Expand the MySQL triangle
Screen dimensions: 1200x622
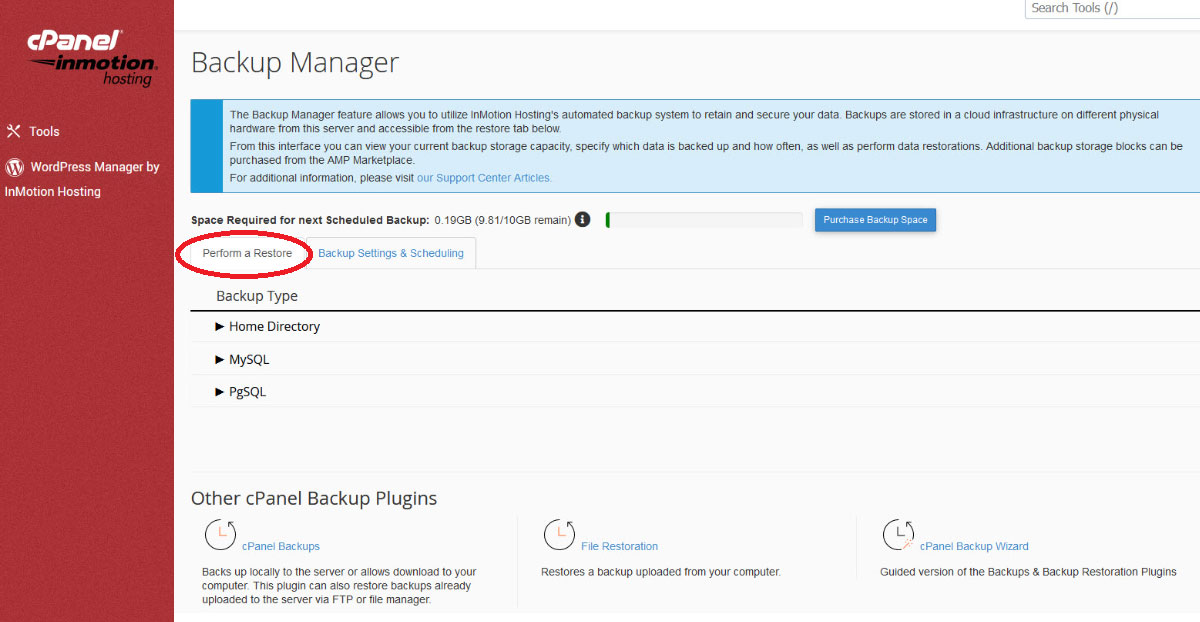(x=220, y=359)
